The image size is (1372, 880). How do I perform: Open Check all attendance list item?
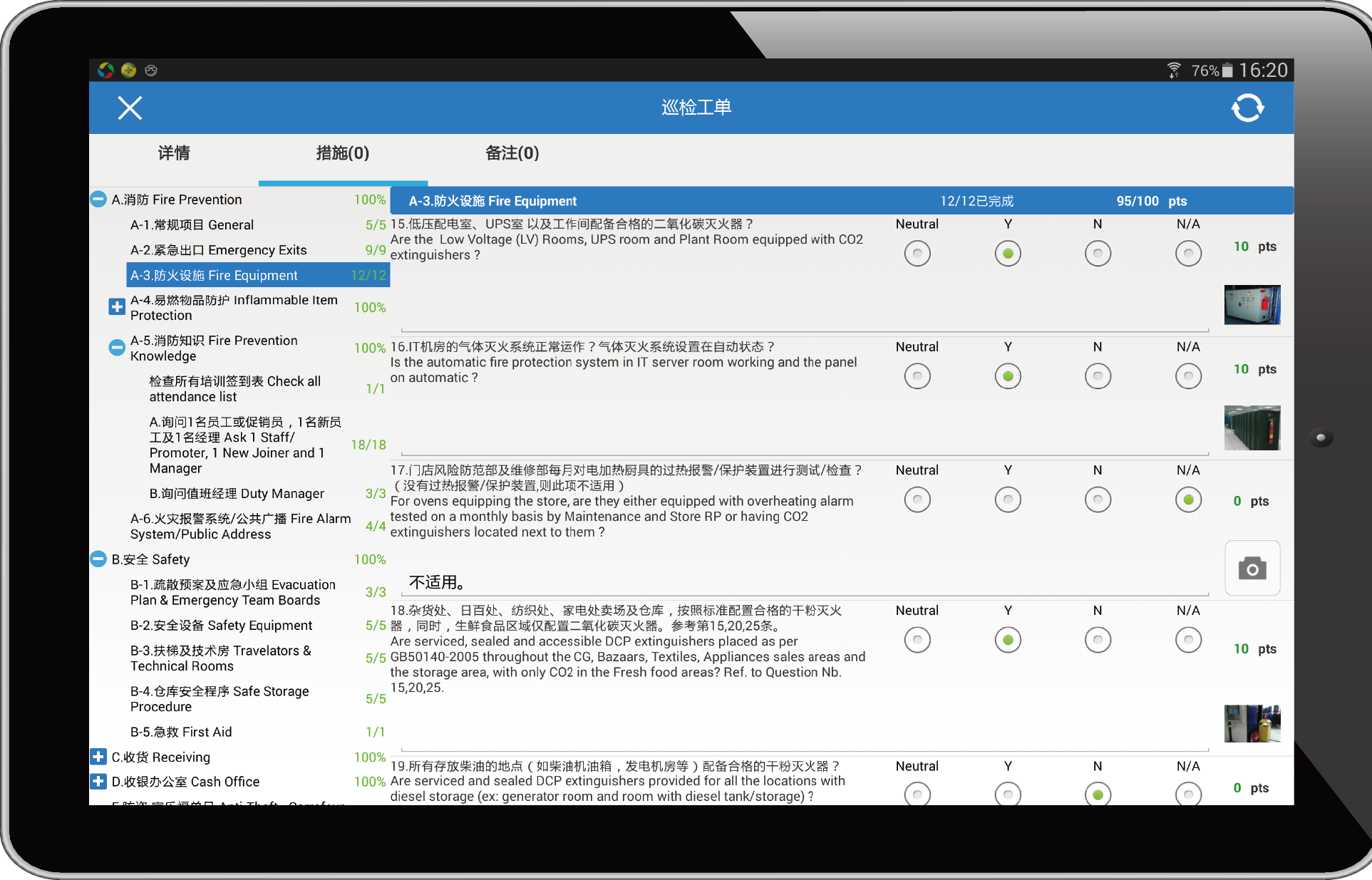(267, 389)
